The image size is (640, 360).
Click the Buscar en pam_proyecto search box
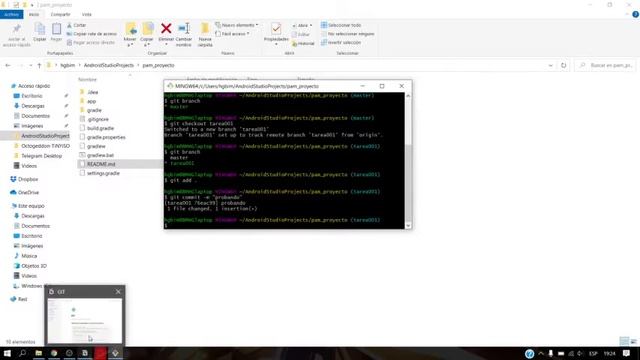tap(605, 65)
